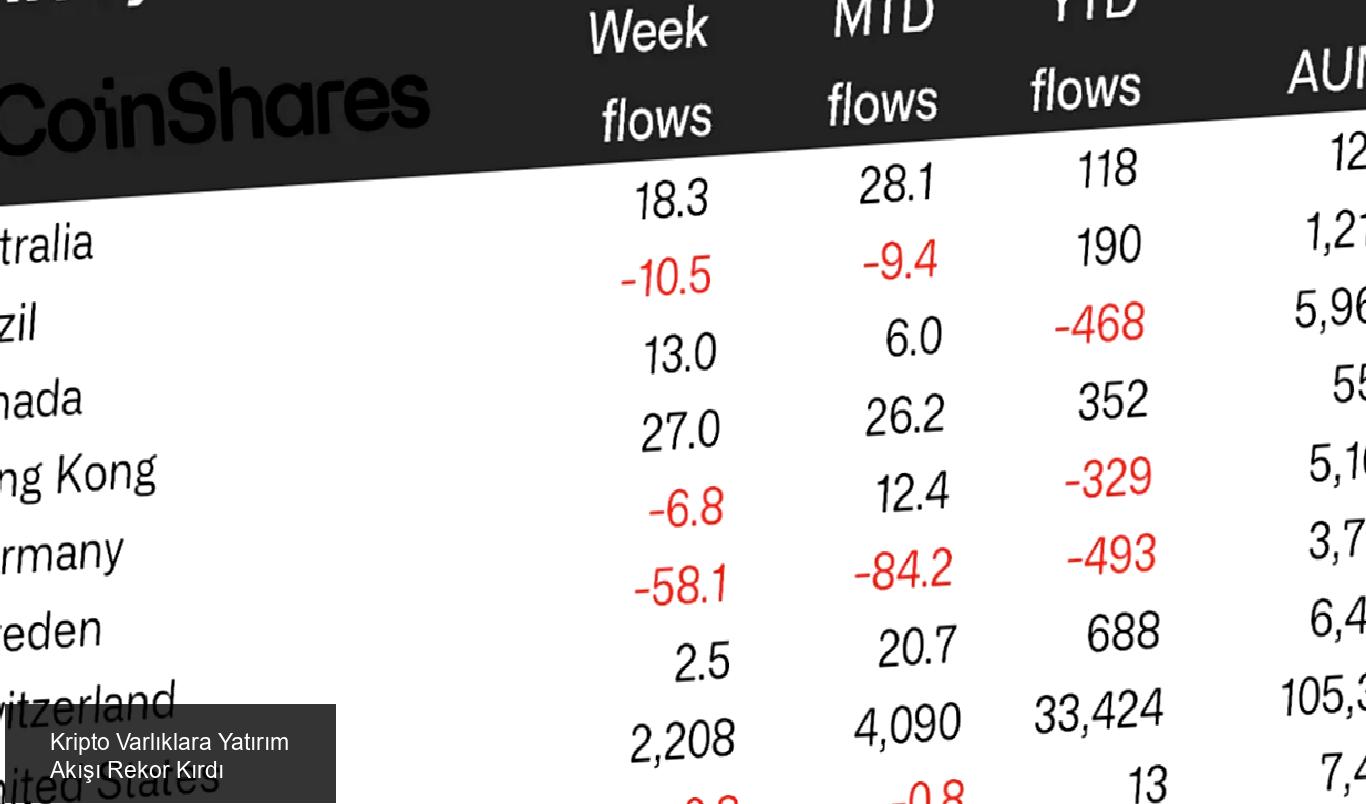Viewport: 1366px width, 804px height.
Task: Select the 26.2 MTD flow value
Action: (904, 415)
